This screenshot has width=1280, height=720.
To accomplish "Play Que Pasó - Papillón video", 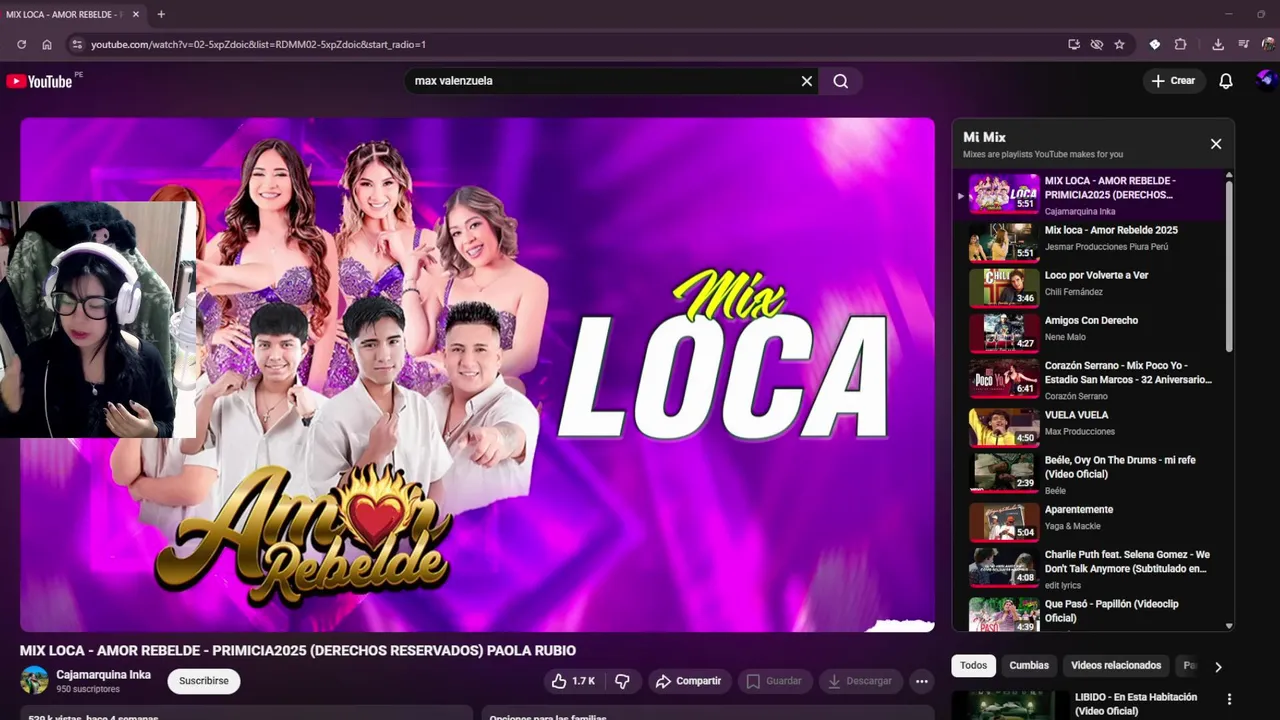I will click(1093, 612).
